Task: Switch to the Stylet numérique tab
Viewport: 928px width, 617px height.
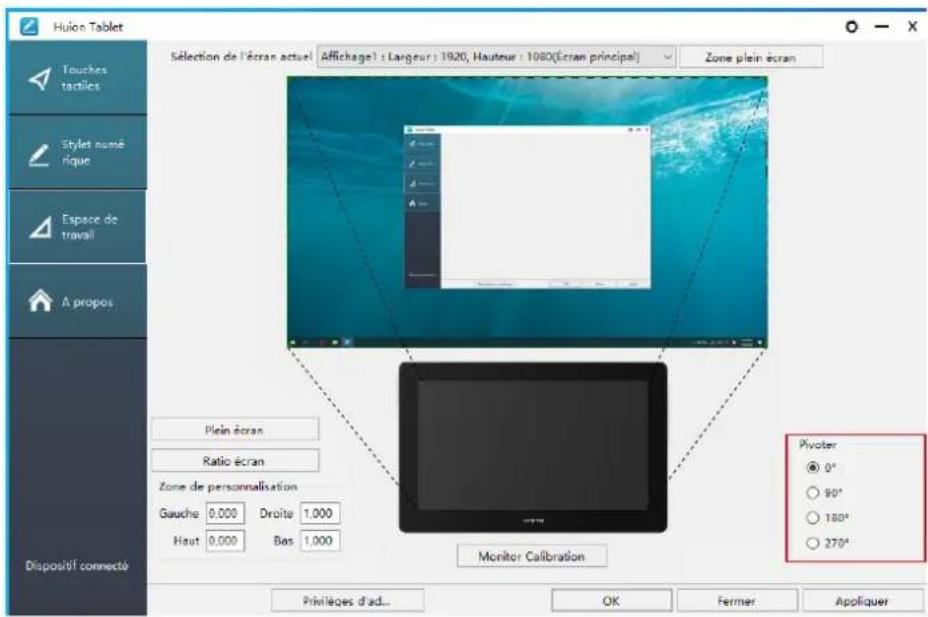Action: [x=78, y=153]
